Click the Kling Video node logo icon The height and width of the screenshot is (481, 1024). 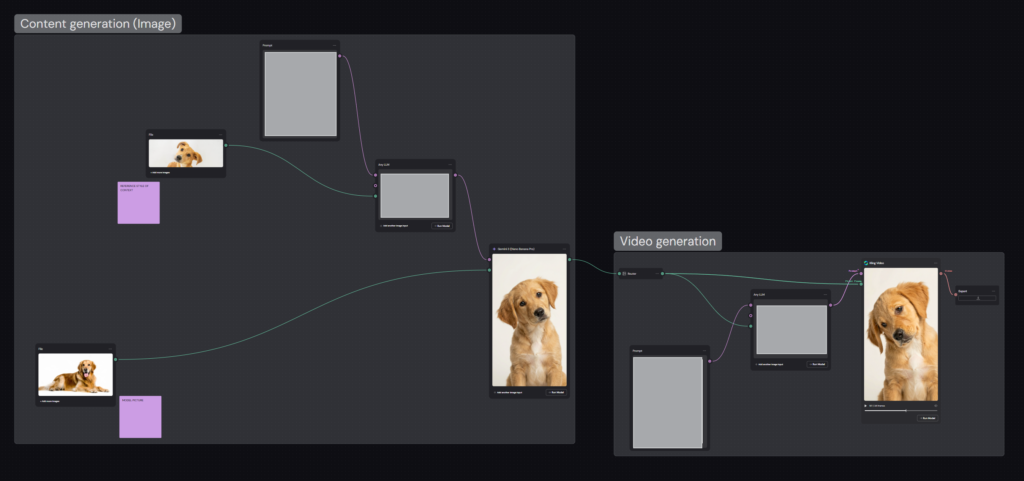click(866, 263)
